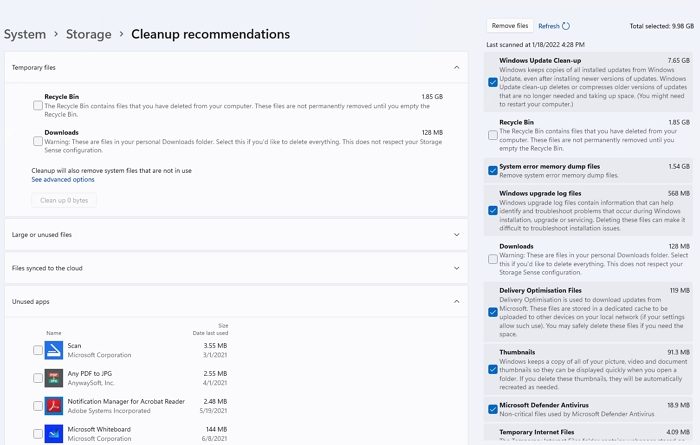Check the Recycle Bin box under Temporary files

tap(38, 103)
